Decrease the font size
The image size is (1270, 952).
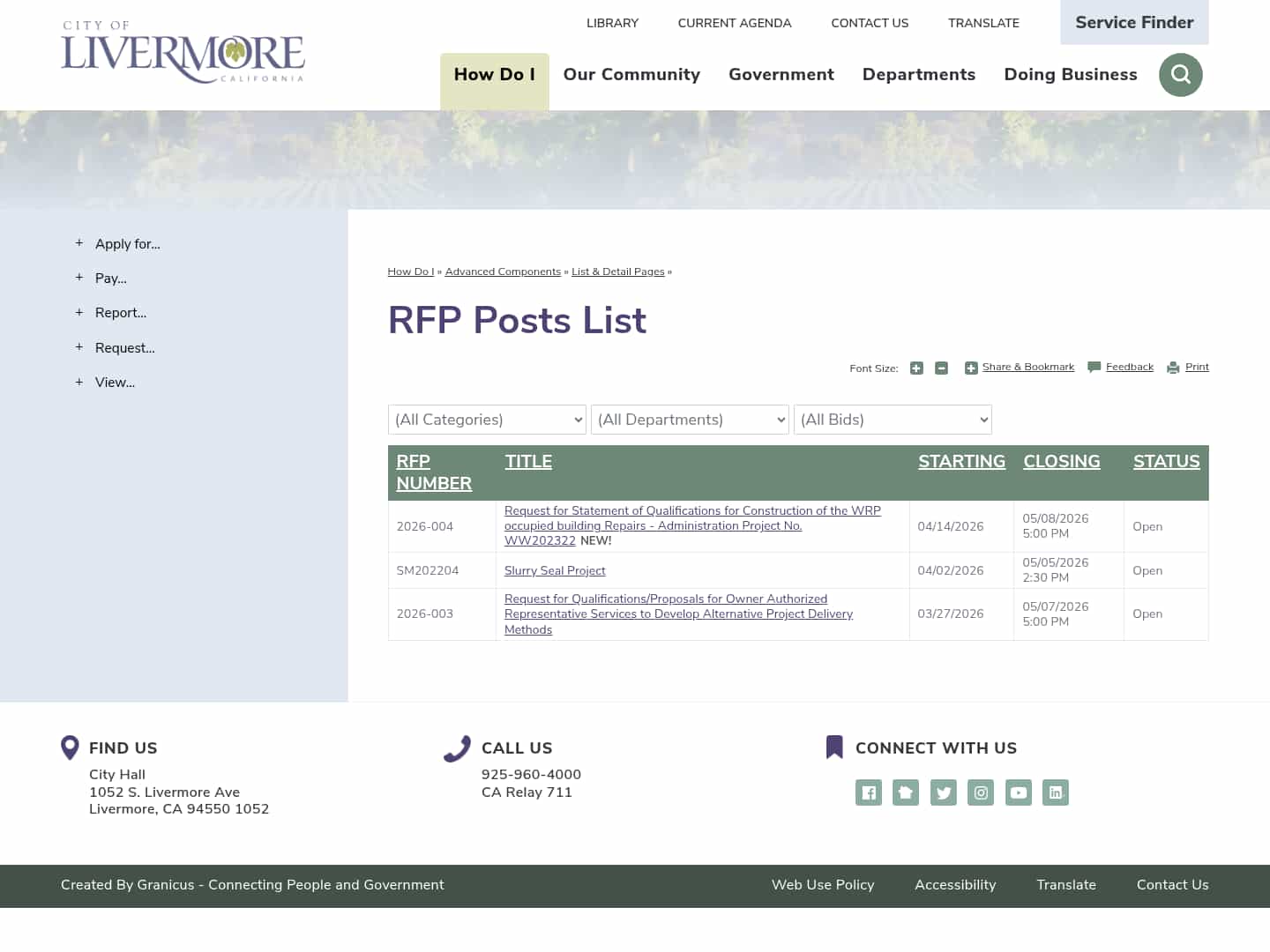pos(941,368)
